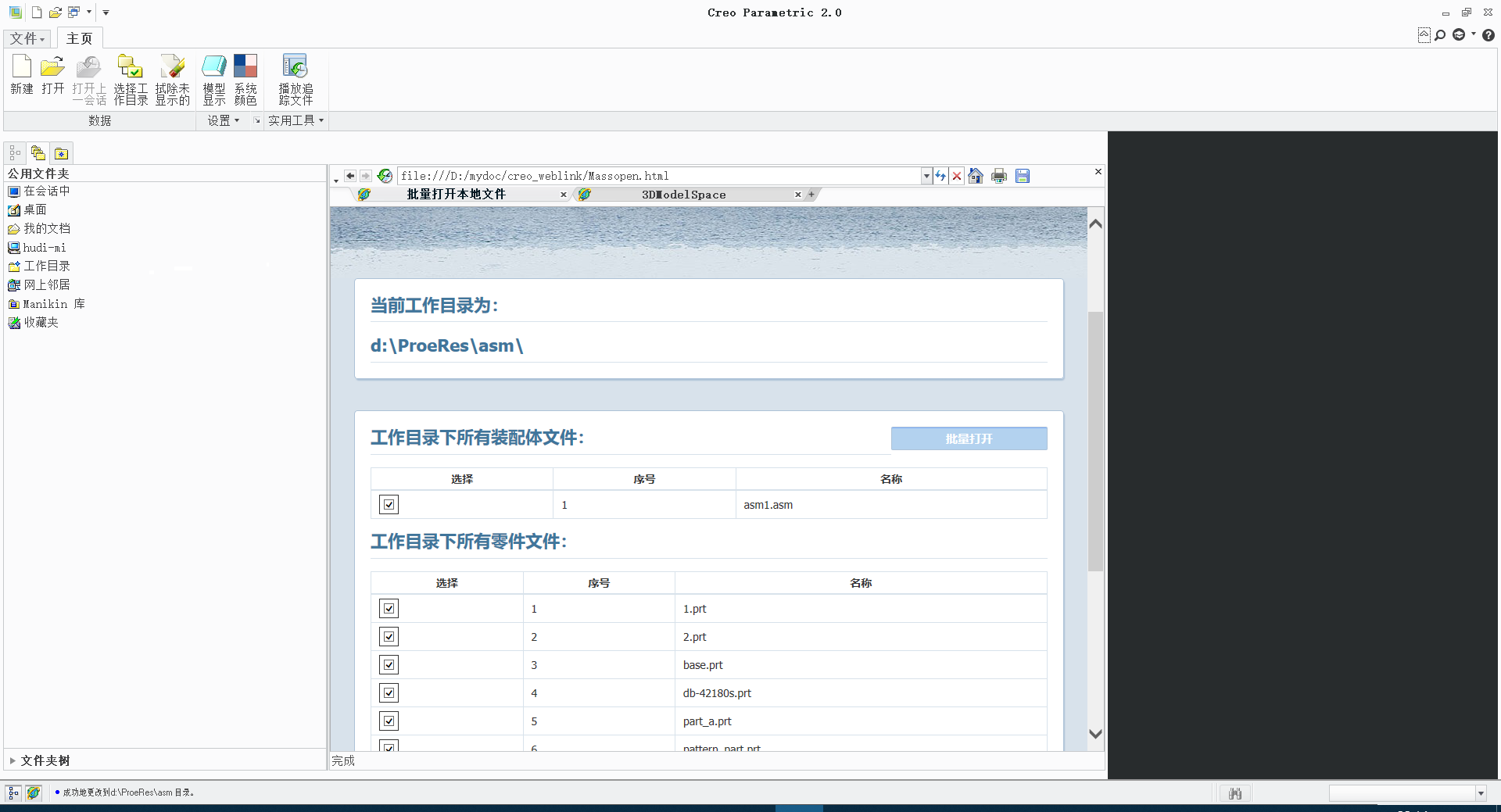Switch to the 3DModelSpace browser tab
The width and height of the screenshot is (1501, 812).
(684, 195)
